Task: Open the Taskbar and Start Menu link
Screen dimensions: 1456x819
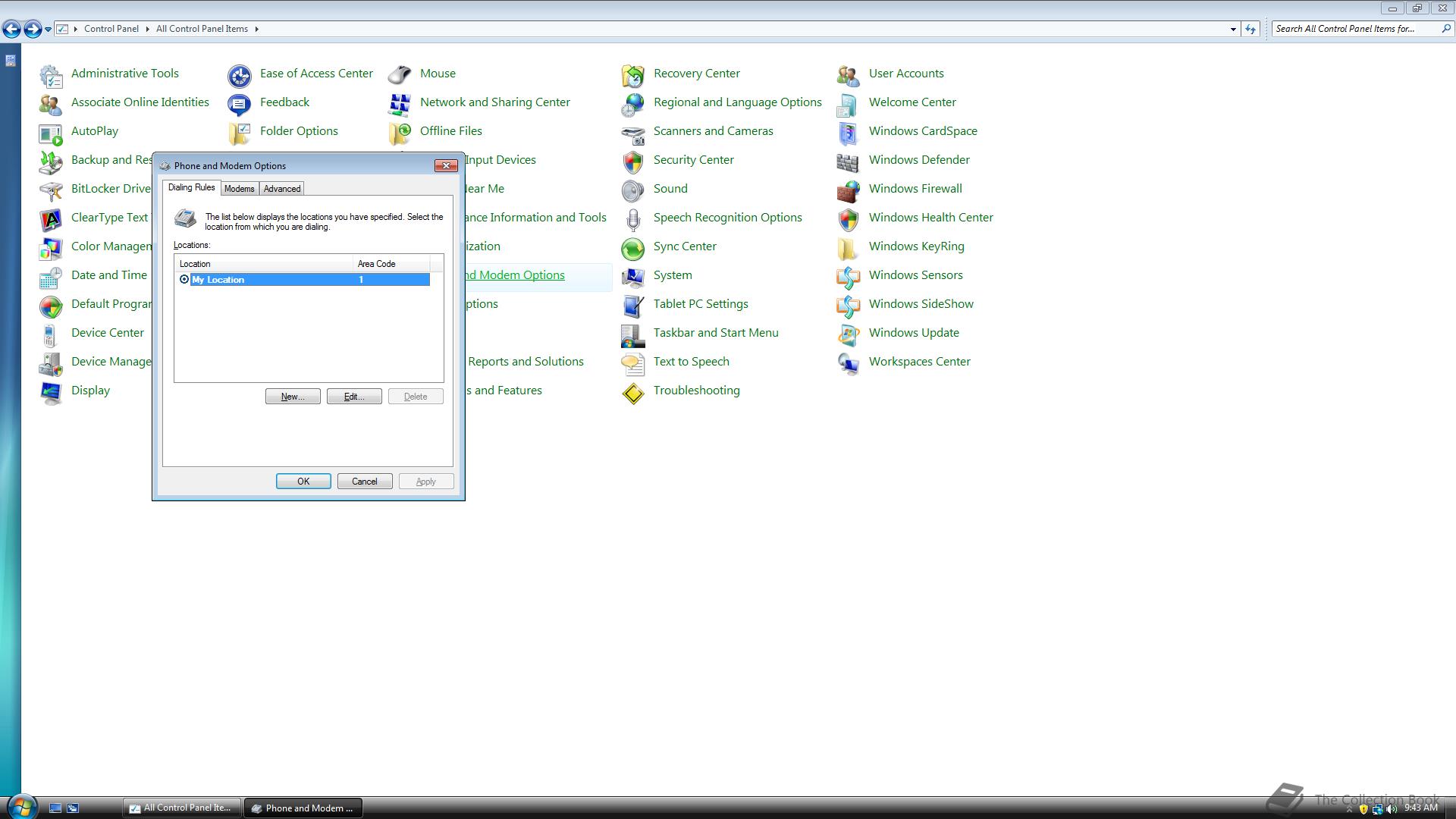Action: click(x=716, y=333)
